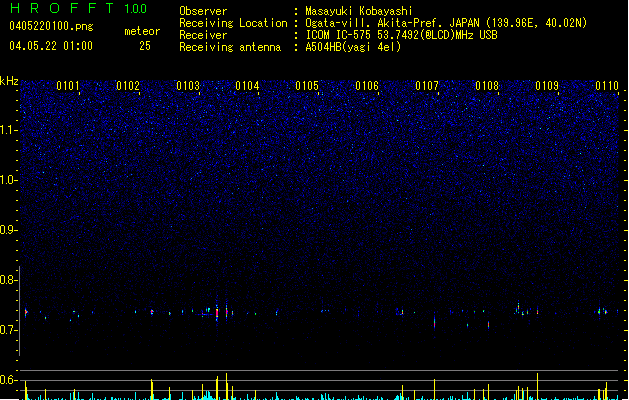The height and width of the screenshot is (400, 629).
Task: Click the Observer label
Action: 203,11
